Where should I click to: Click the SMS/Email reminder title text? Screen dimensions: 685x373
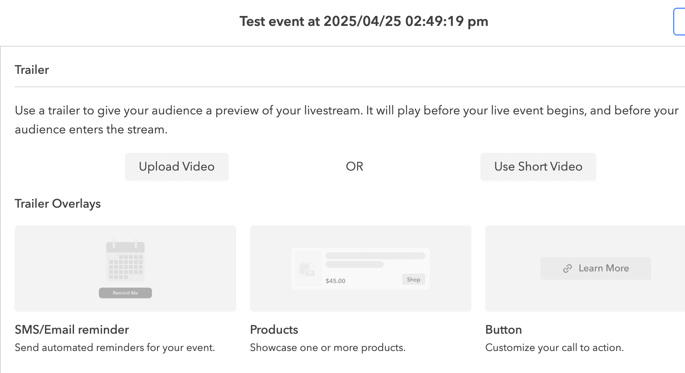click(x=72, y=329)
